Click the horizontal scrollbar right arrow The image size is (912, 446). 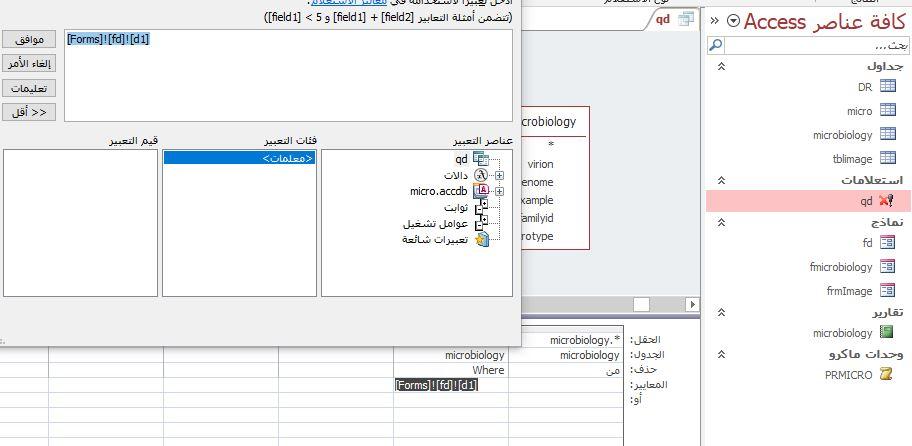click(x=692, y=304)
